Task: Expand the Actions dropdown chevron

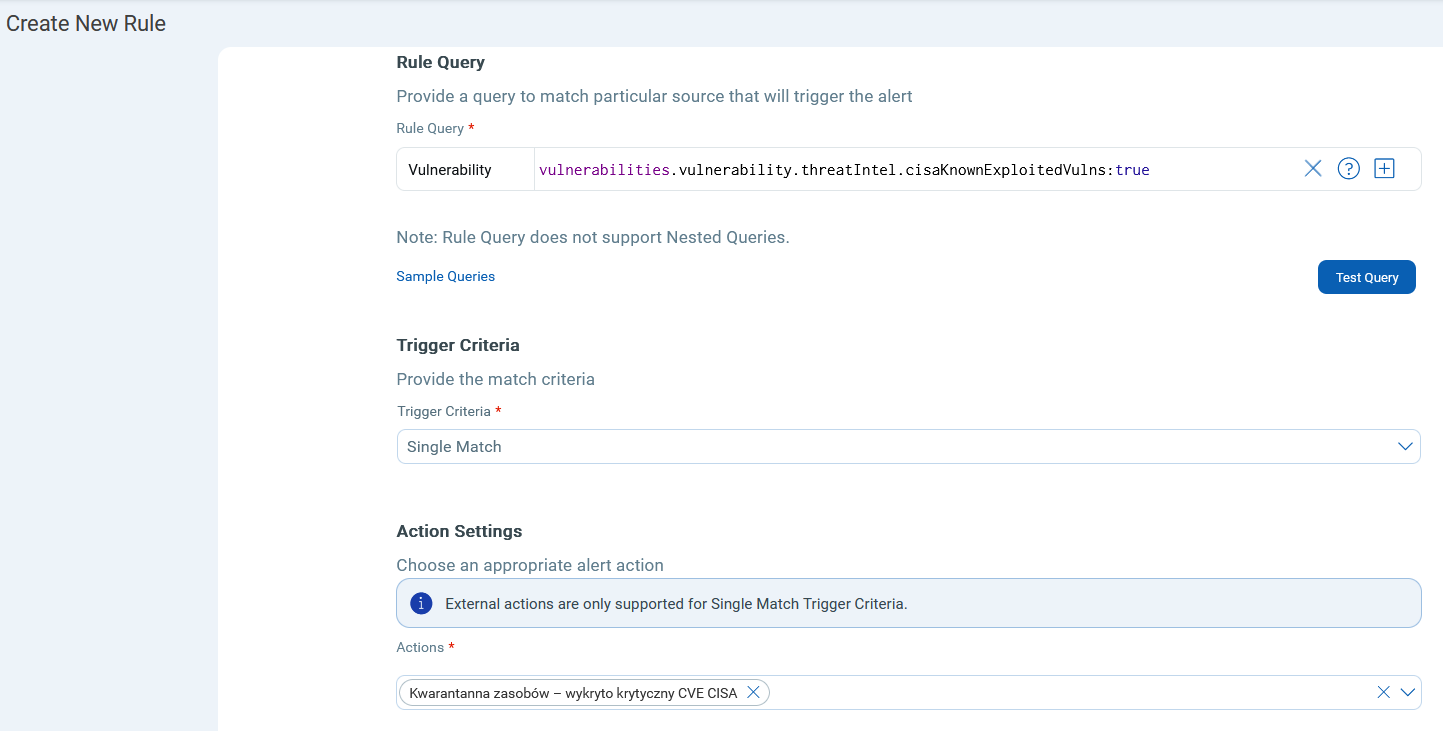Action: click(1408, 692)
